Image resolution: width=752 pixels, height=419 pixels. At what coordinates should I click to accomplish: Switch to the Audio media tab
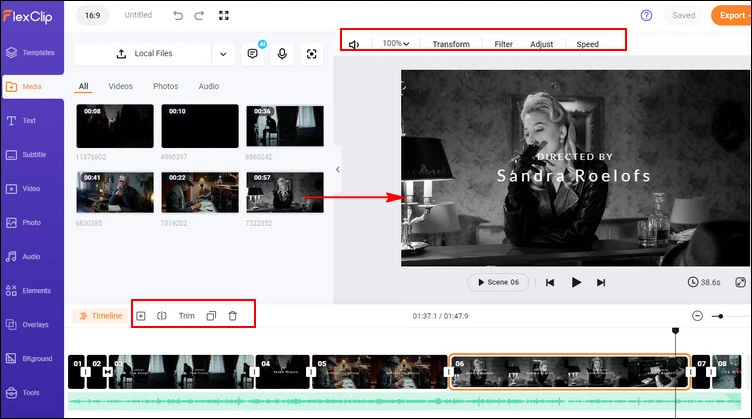point(209,86)
